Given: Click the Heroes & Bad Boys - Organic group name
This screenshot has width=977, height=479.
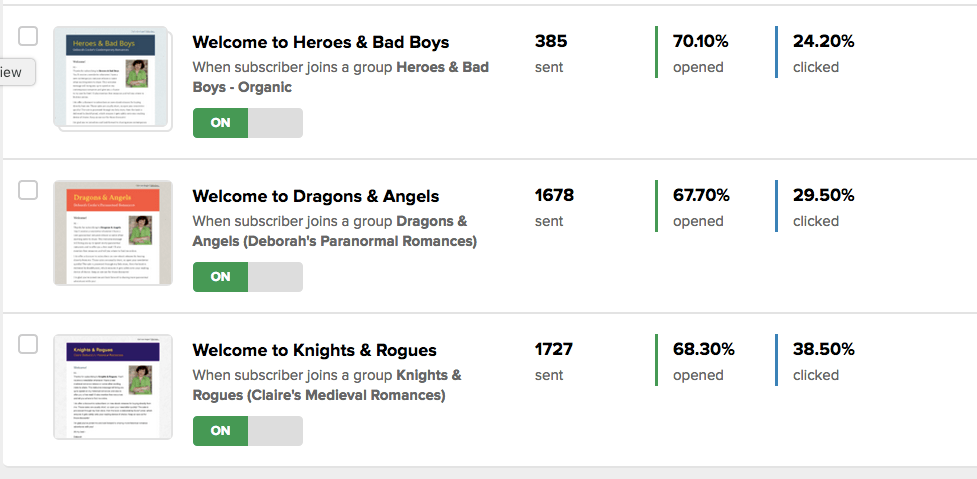Looking at the screenshot, I should pos(340,77).
